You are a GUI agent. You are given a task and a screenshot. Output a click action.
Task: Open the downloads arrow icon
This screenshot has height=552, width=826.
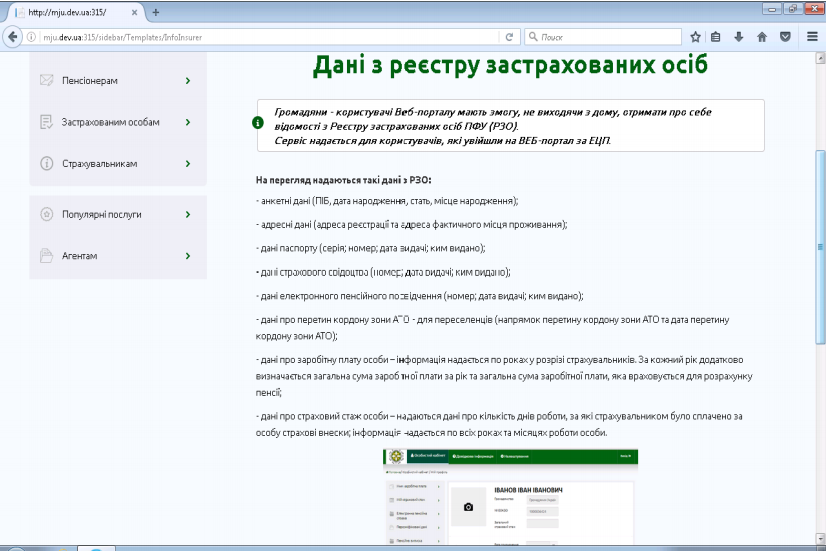(739, 37)
